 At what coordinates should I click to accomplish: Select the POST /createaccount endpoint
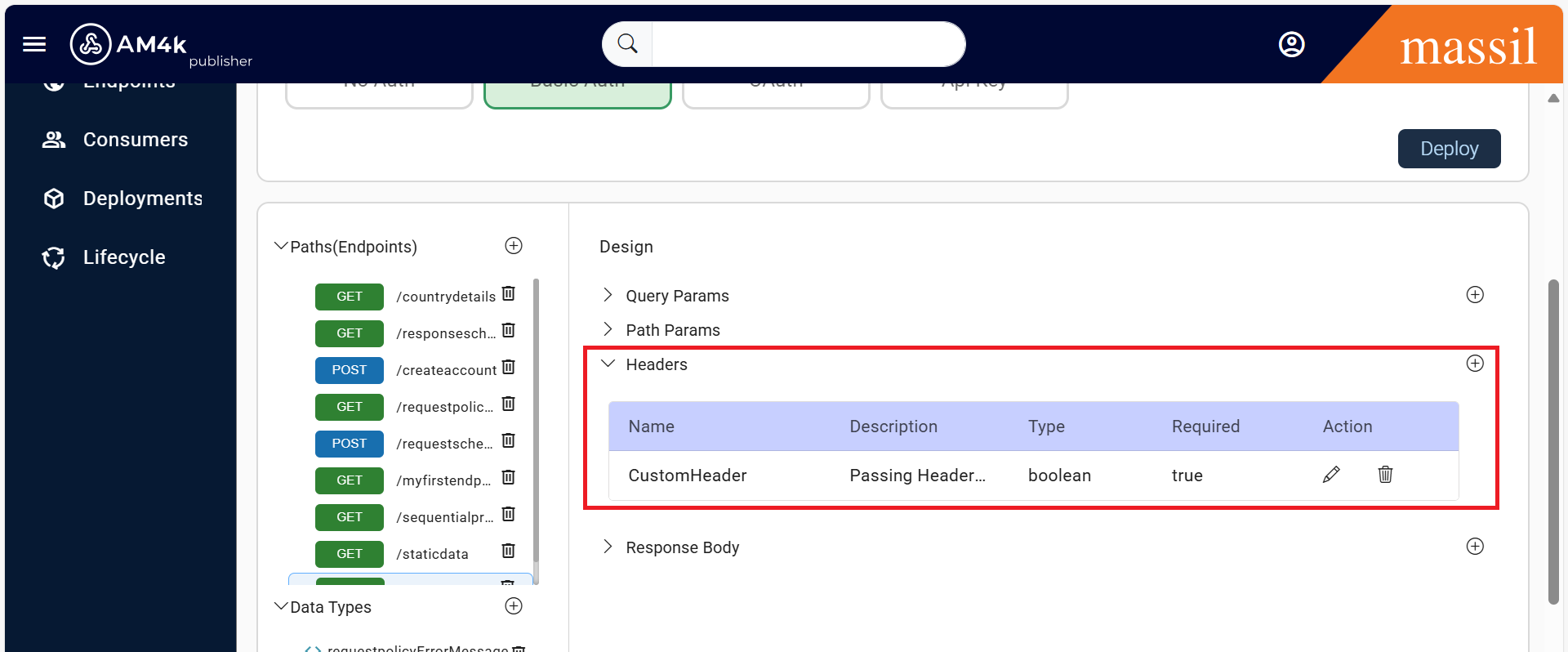446,370
